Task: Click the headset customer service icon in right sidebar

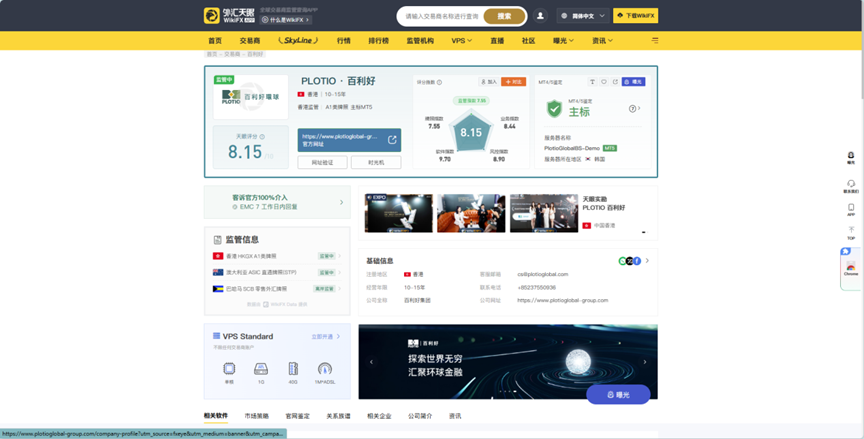Action: pos(851,184)
